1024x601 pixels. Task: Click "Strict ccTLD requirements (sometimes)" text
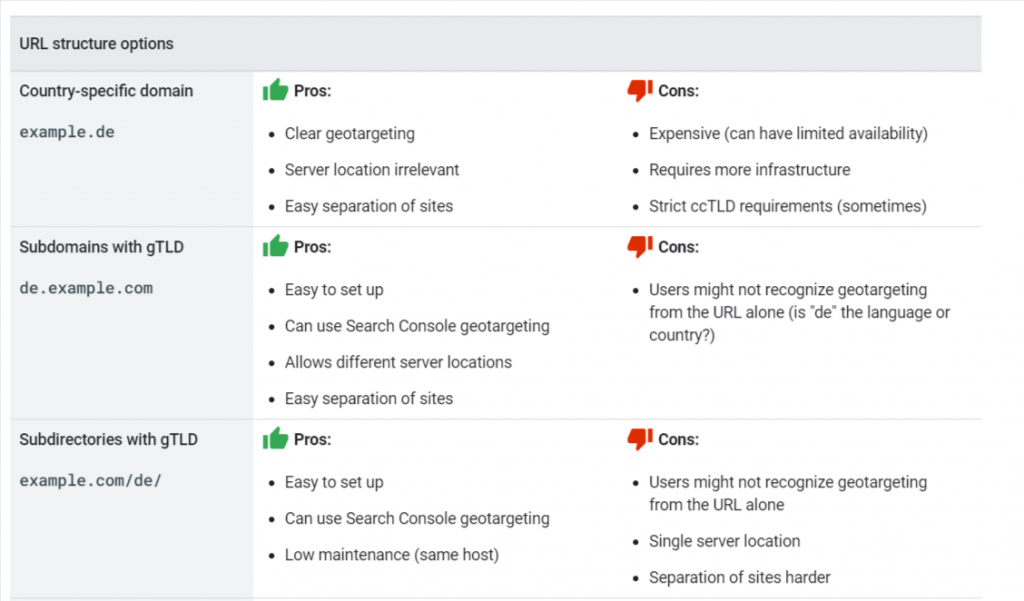(x=787, y=206)
